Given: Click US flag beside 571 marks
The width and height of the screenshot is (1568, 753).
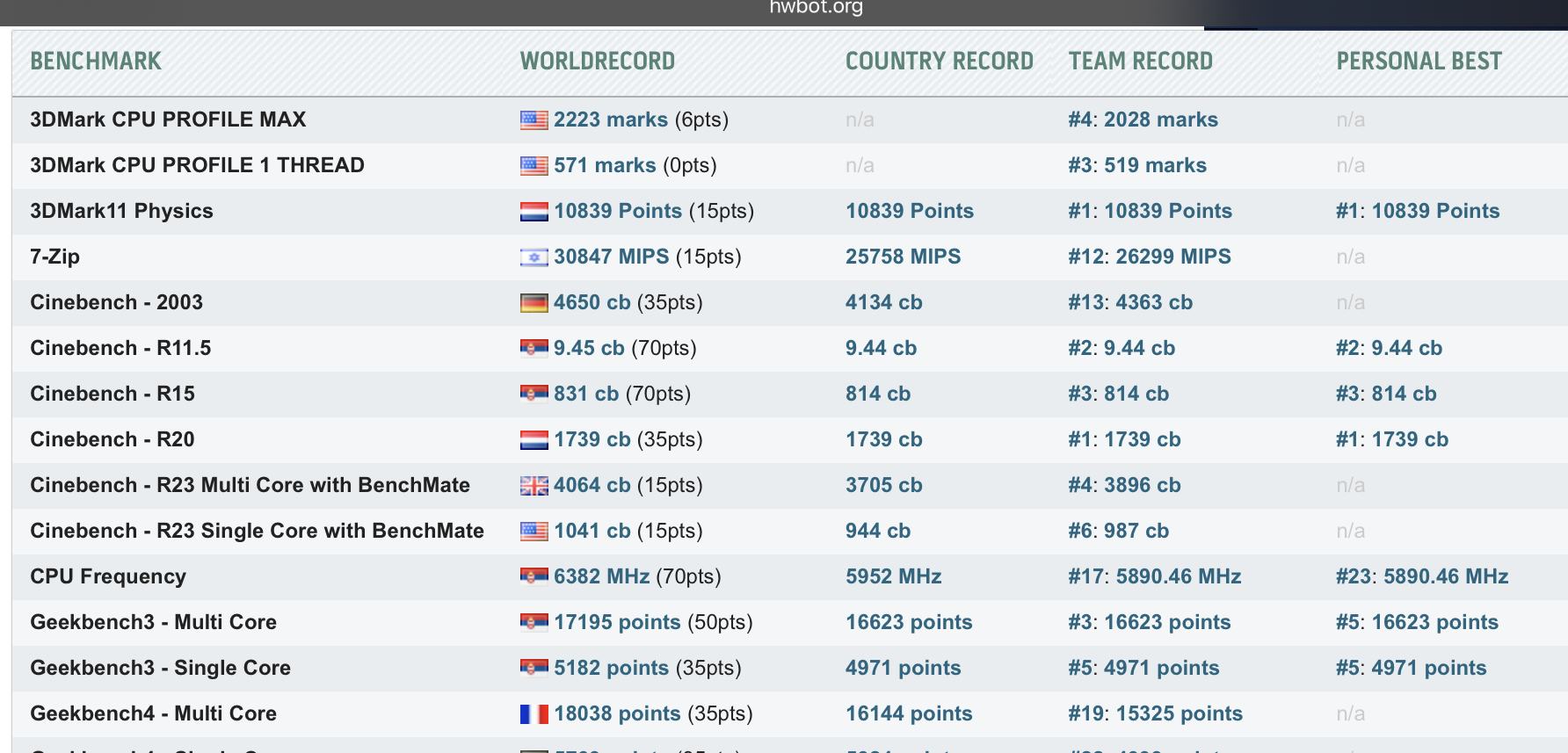Looking at the screenshot, I should pos(534,166).
